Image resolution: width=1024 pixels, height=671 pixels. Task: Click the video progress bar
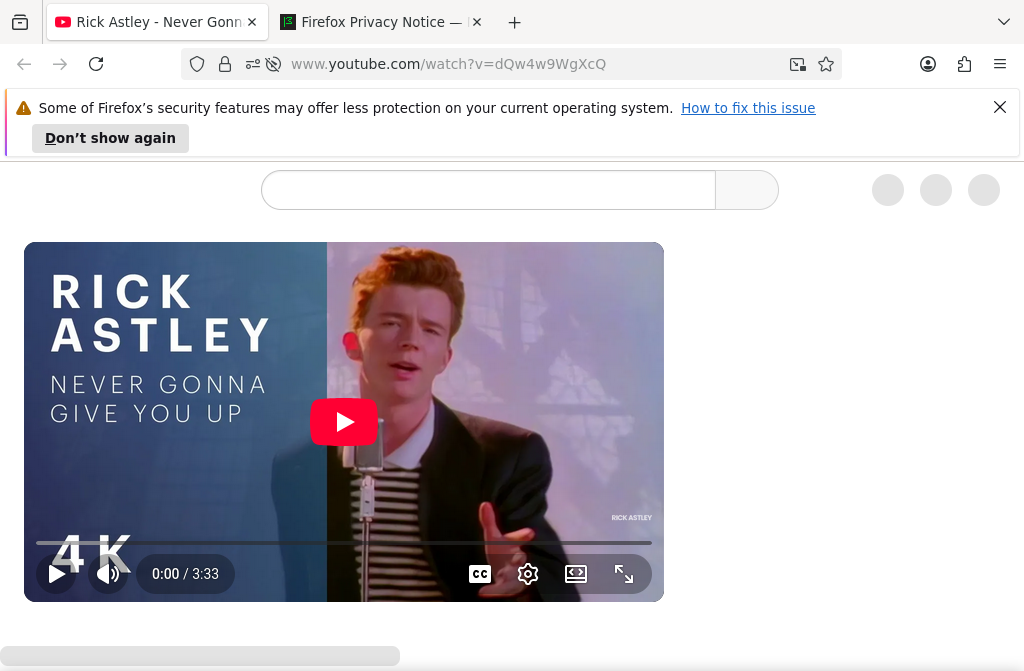tap(344, 542)
